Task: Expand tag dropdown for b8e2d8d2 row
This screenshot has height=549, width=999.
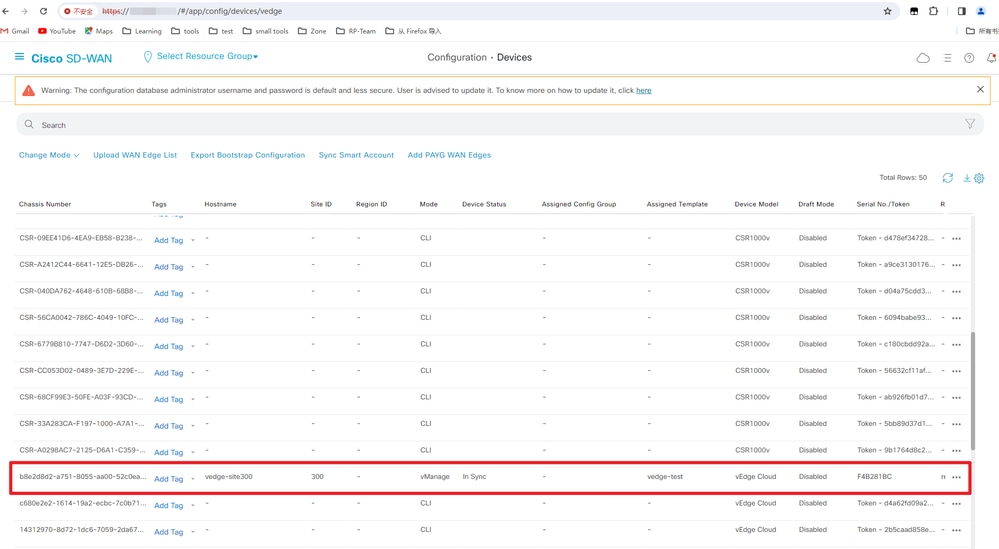Action: click(x=193, y=479)
